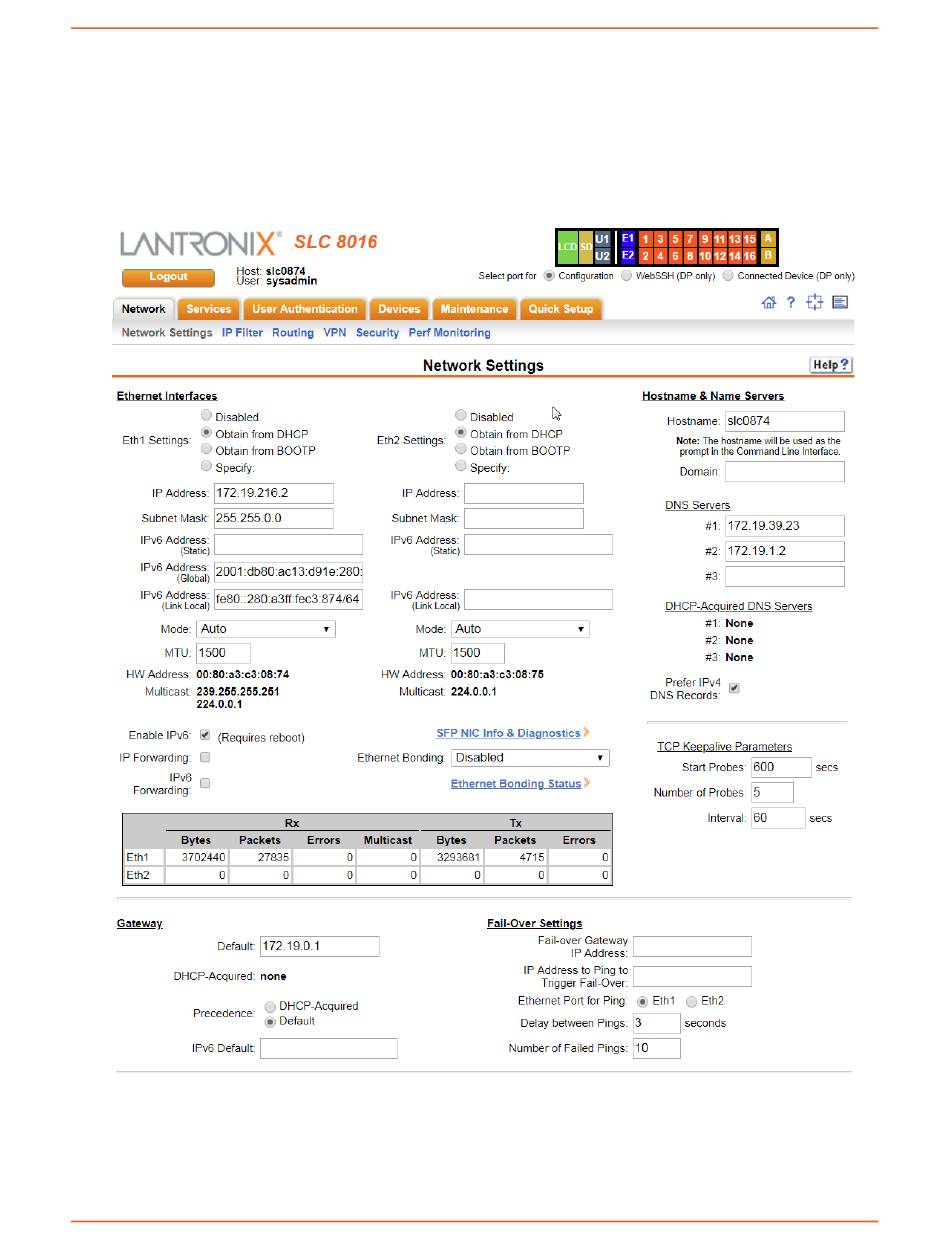950x1260 pixels.
Task: Open the Routing submenu link
Action: click(293, 333)
